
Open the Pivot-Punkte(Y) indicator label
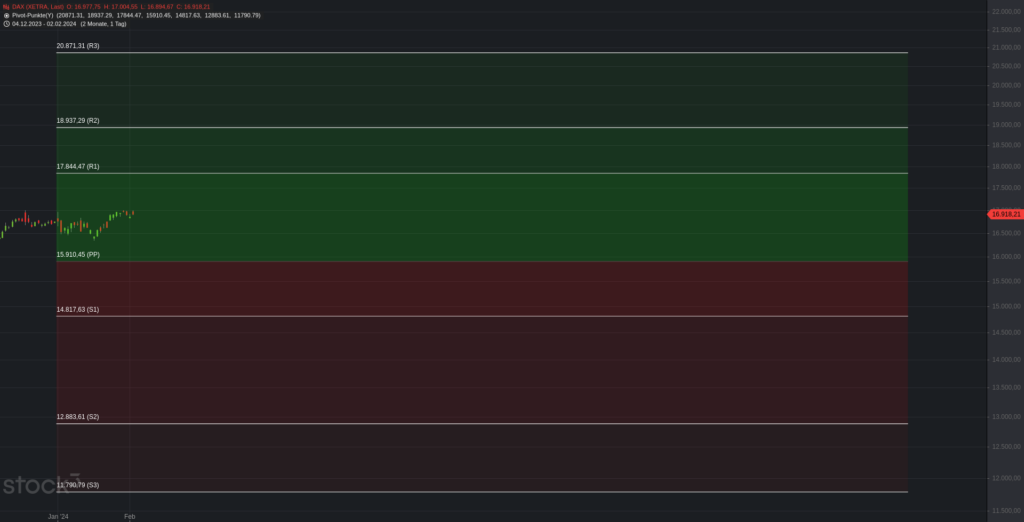(32, 15)
